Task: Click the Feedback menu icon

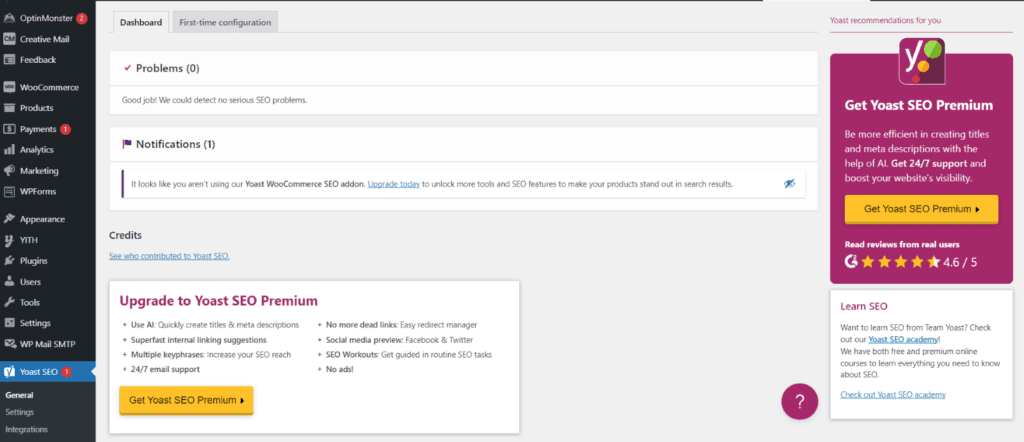Action: tap(9, 60)
